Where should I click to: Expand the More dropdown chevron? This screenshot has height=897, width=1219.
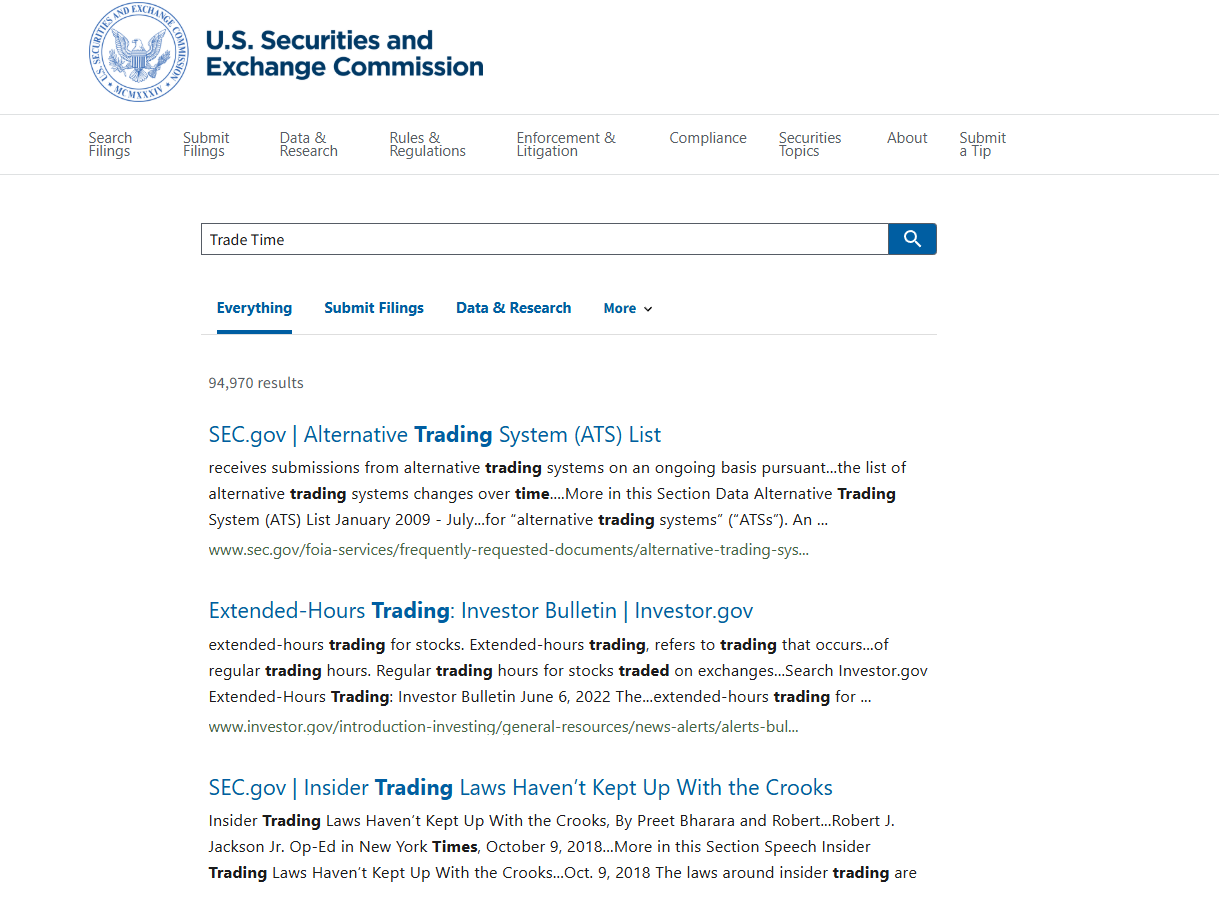(x=648, y=309)
